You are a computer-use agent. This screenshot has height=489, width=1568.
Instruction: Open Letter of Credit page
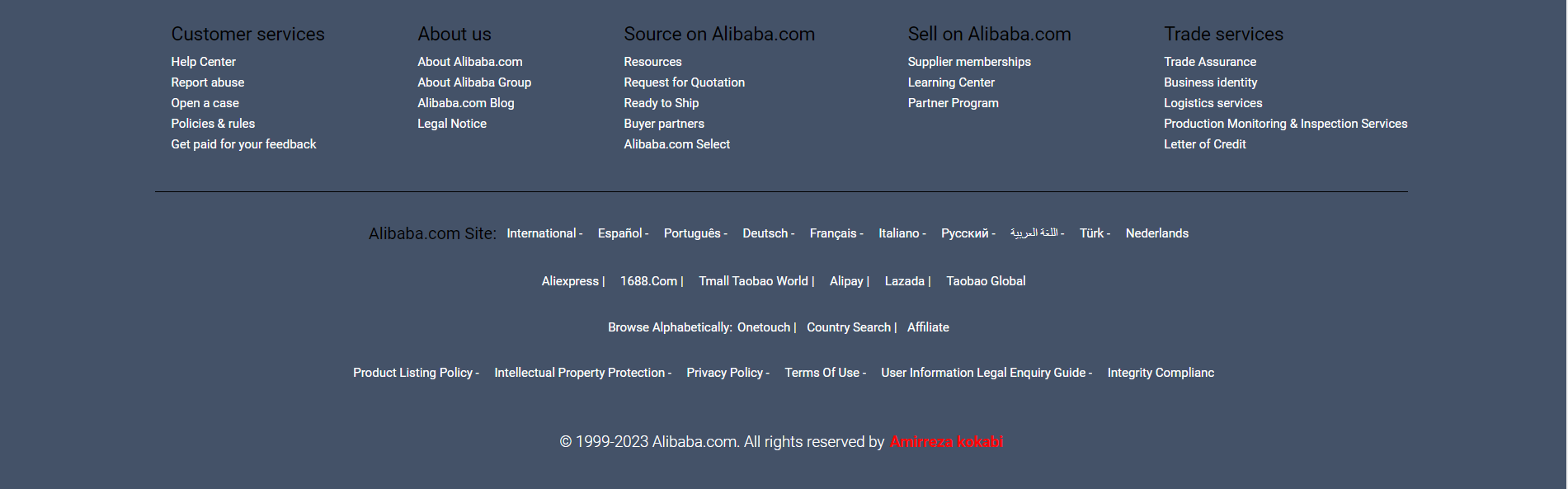pos(1204,144)
